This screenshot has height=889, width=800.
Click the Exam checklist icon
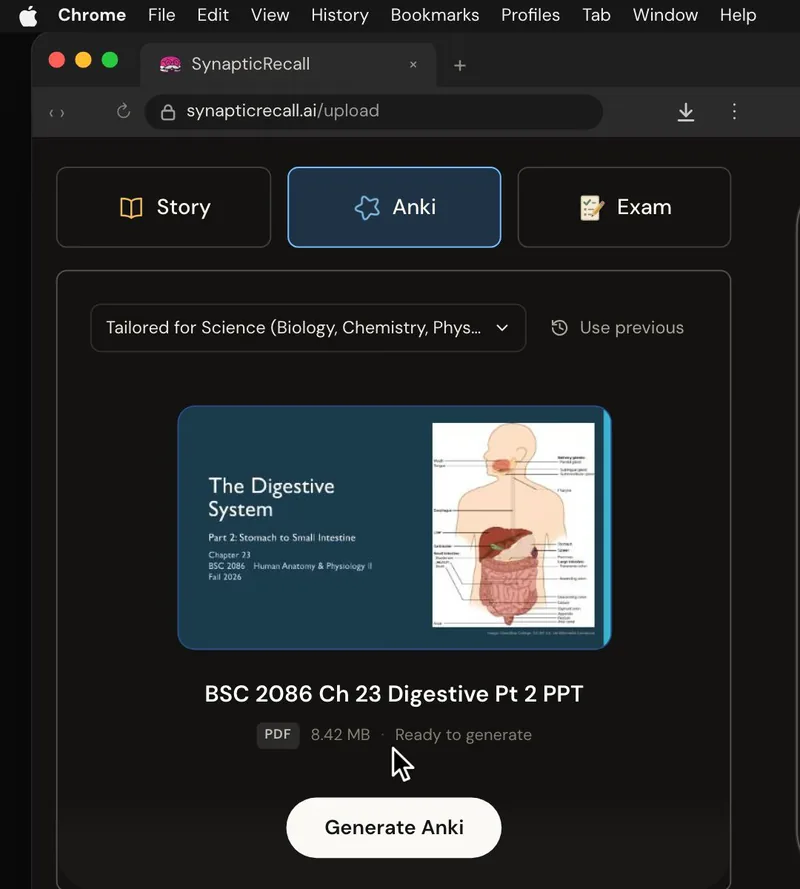[x=592, y=208]
